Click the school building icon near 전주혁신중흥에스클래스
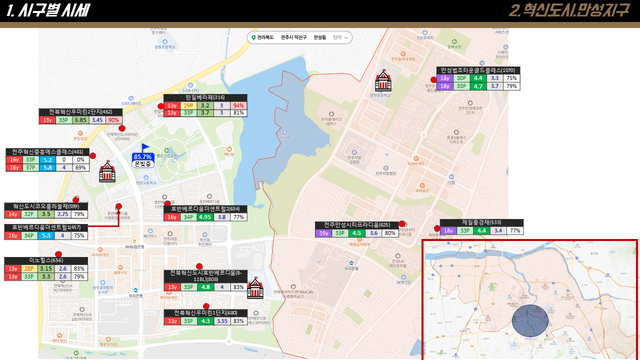This screenshot has width=640, height=360. pyautogui.click(x=107, y=171)
